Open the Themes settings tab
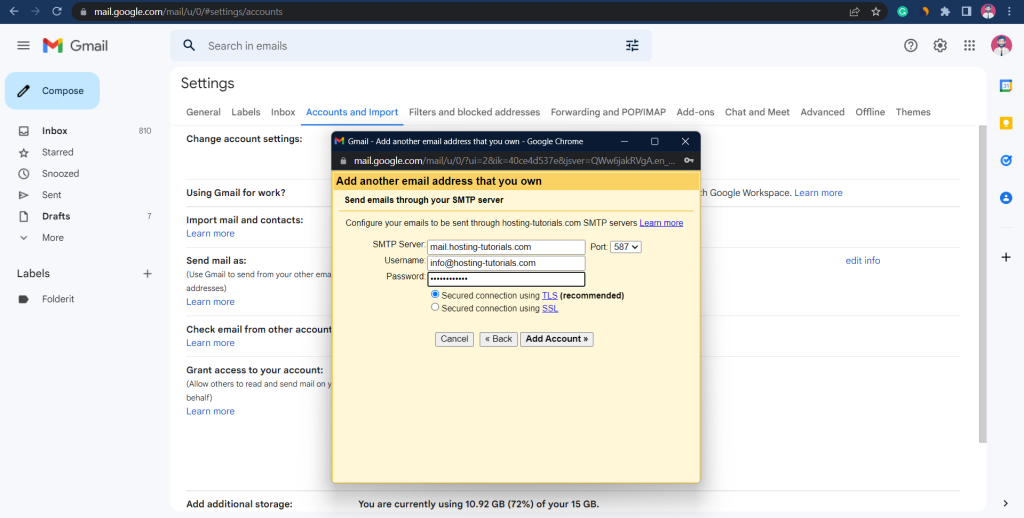The height and width of the screenshot is (518, 1024). click(913, 112)
